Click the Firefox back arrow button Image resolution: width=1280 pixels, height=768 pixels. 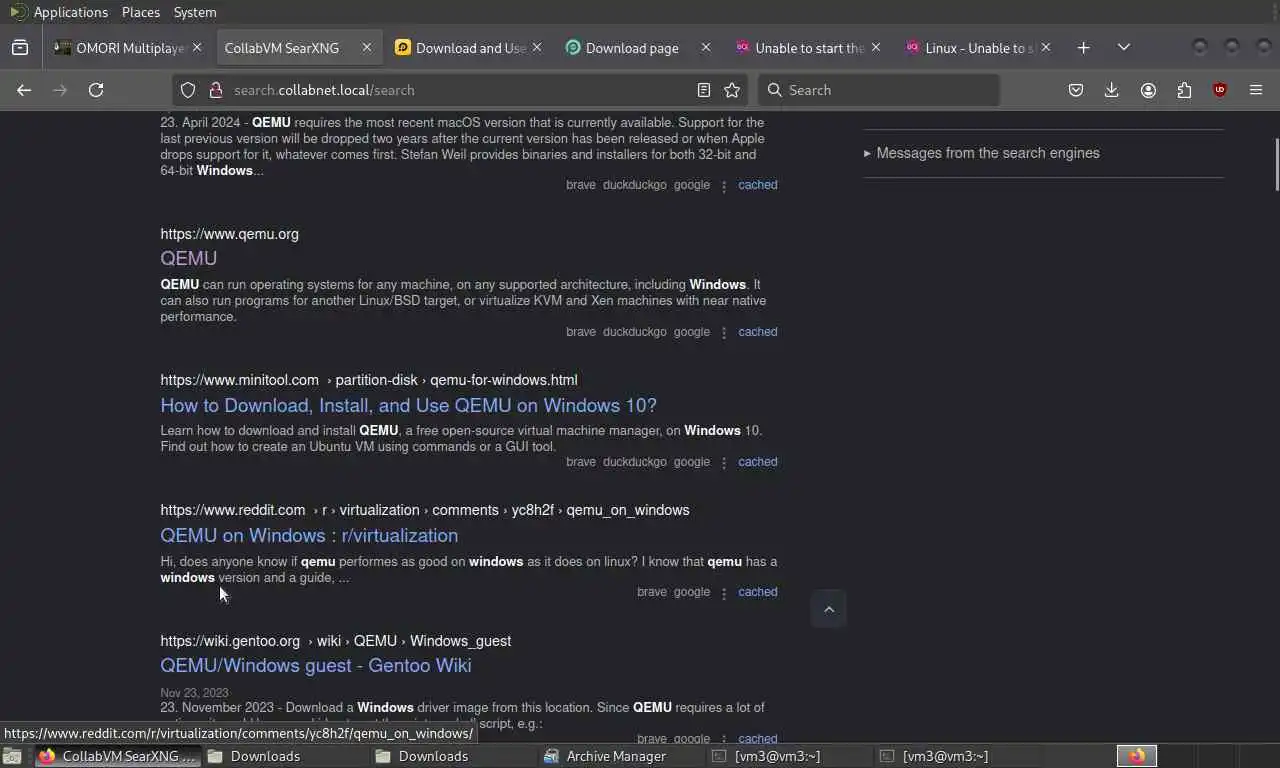(x=24, y=90)
